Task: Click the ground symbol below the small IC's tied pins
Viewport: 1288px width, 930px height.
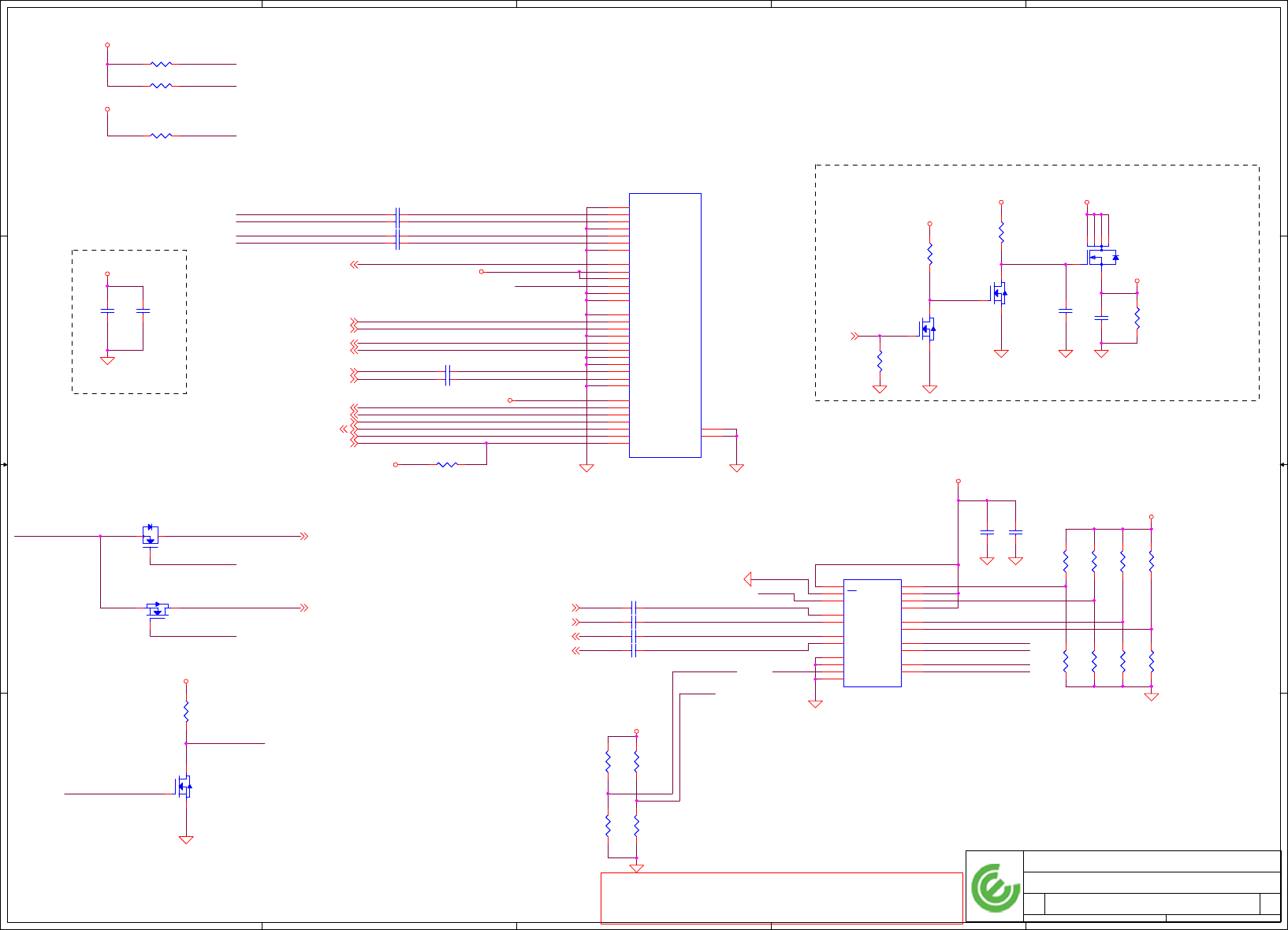Action: click(815, 704)
